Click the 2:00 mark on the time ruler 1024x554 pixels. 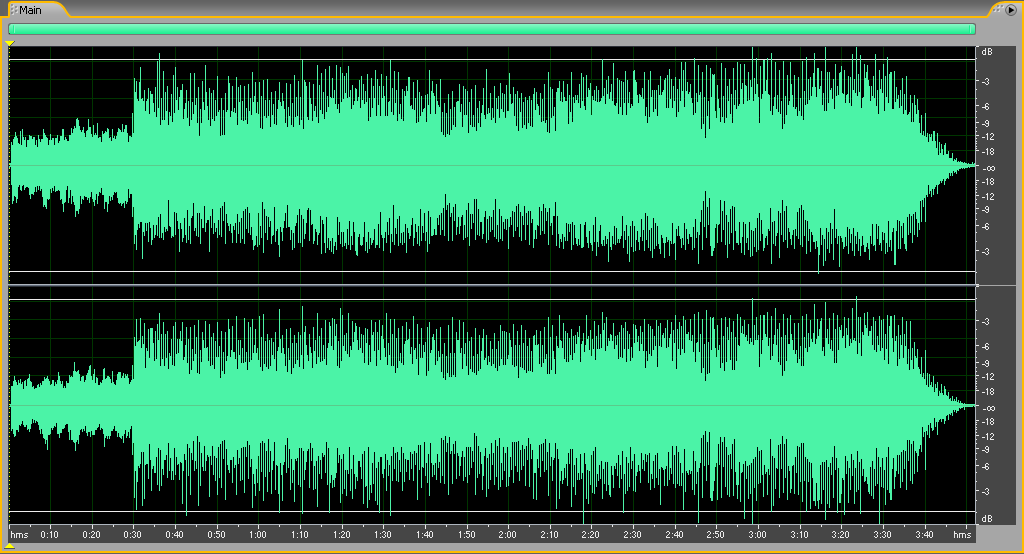[507, 535]
